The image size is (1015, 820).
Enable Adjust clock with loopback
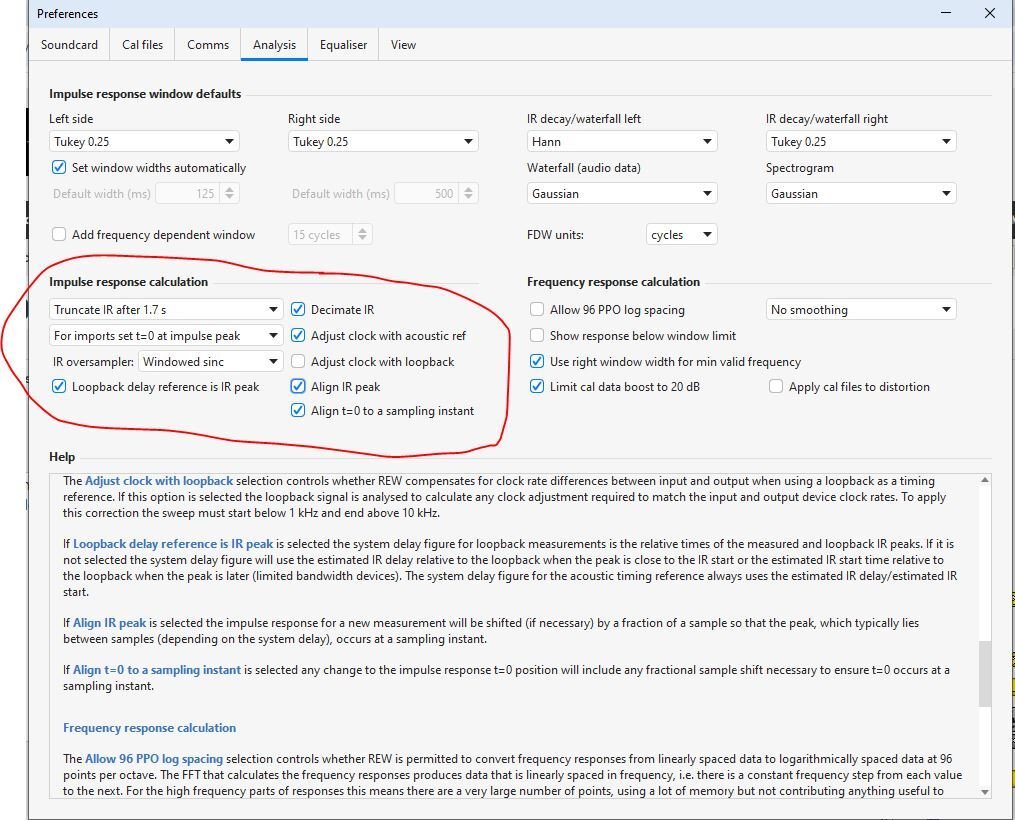coord(298,361)
